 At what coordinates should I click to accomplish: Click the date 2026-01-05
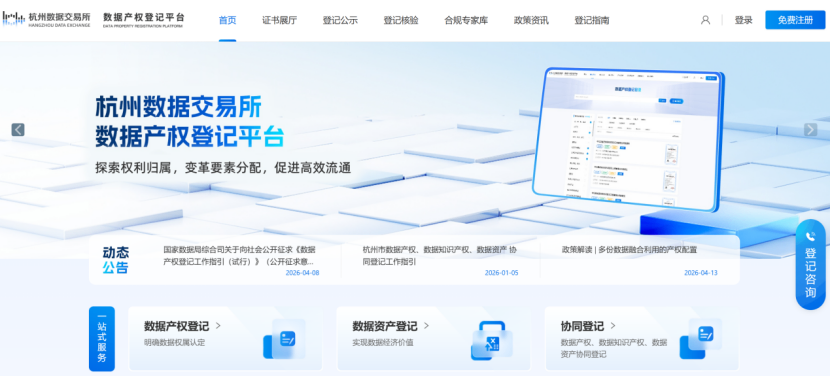[501, 273]
